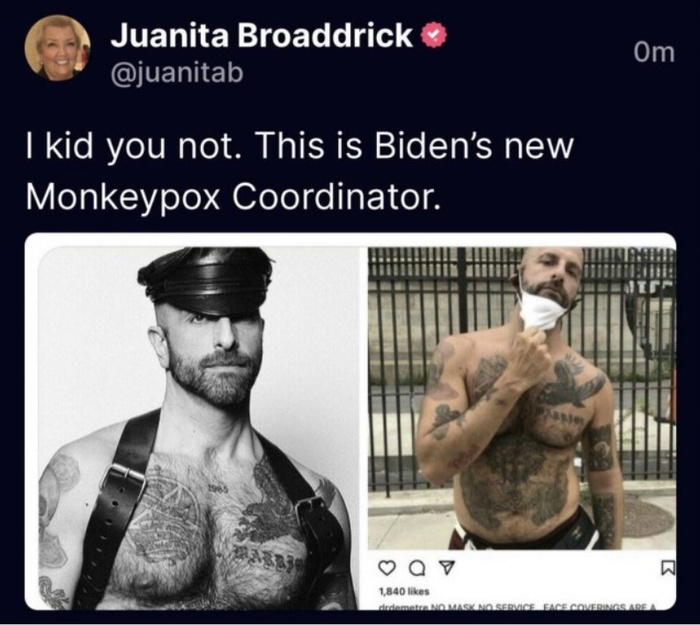Open the color Instagram photo on right

click(521, 398)
